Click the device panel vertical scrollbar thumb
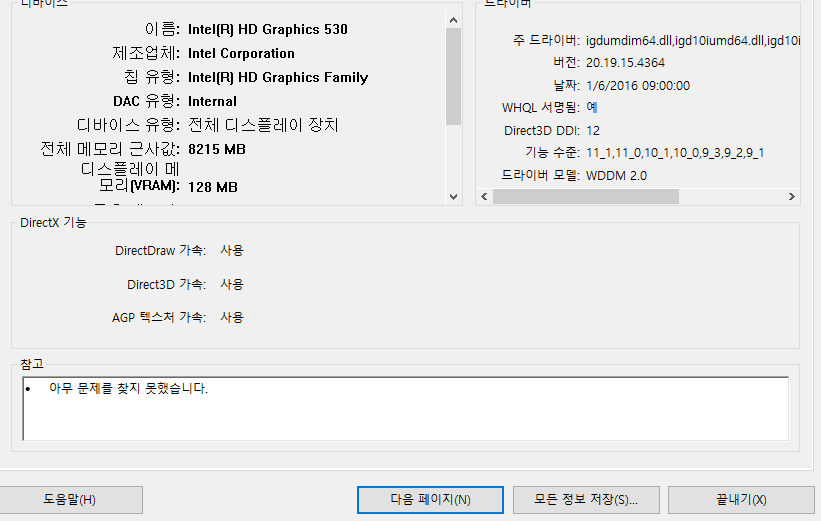Image resolution: width=821 pixels, height=521 pixels. click(453, 76)
